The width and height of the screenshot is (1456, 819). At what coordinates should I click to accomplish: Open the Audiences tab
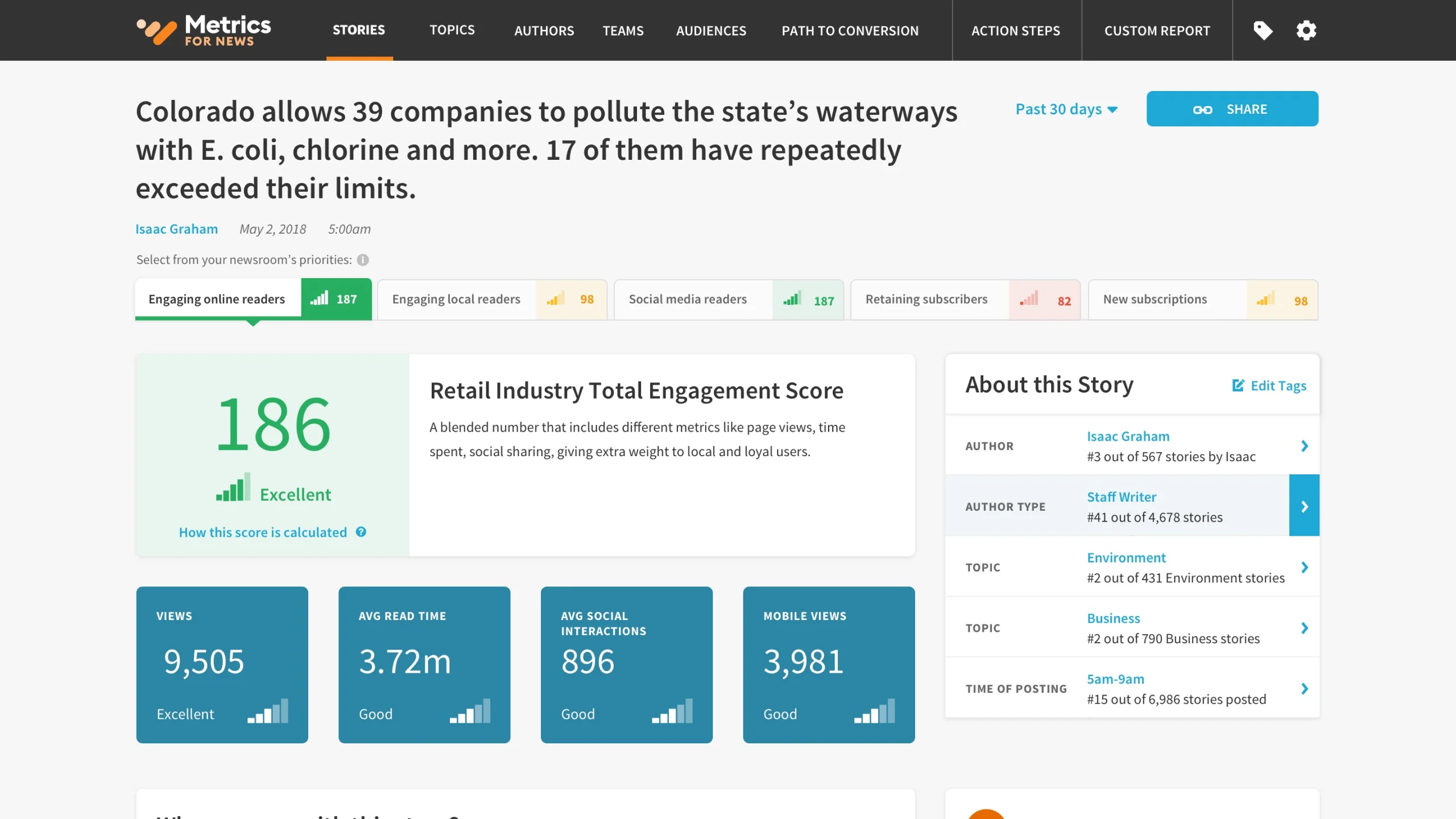coord(711,31)
